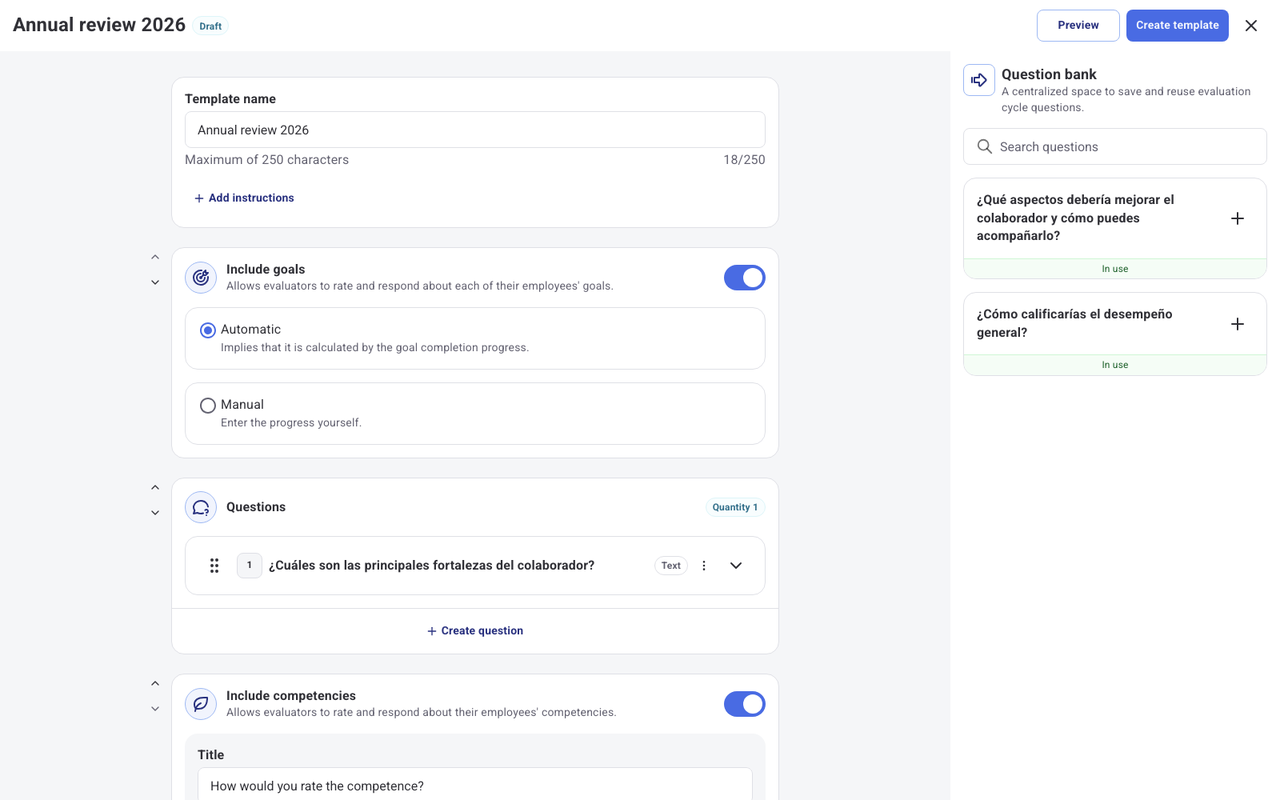Add the '¿Cómo calificarías el desempeño general?' question
Image resolution: width=1280 pixels, height=800 pixels.
point(1237,324)
